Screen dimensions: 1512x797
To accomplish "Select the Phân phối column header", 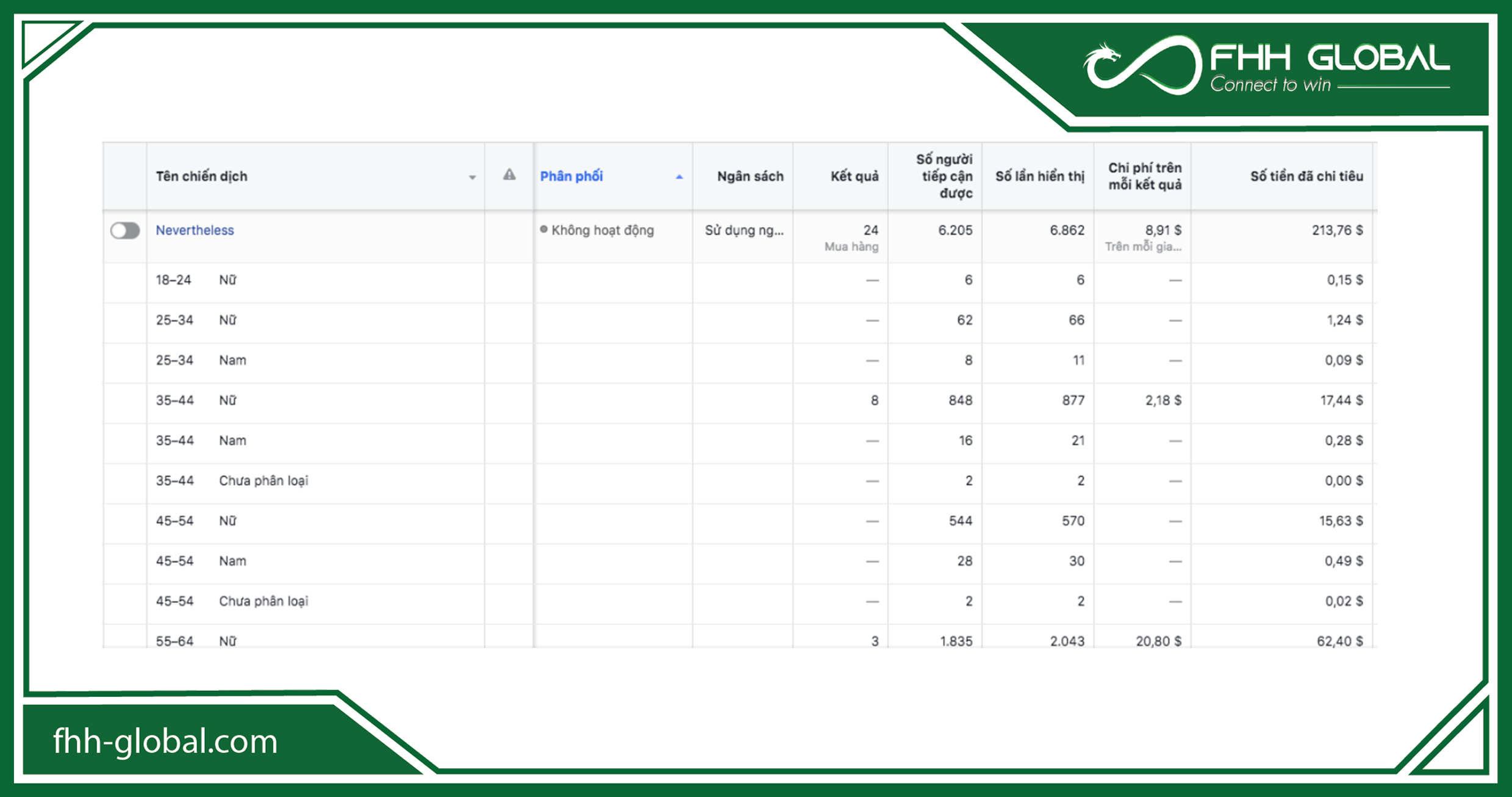I will [x=571, y=176].
